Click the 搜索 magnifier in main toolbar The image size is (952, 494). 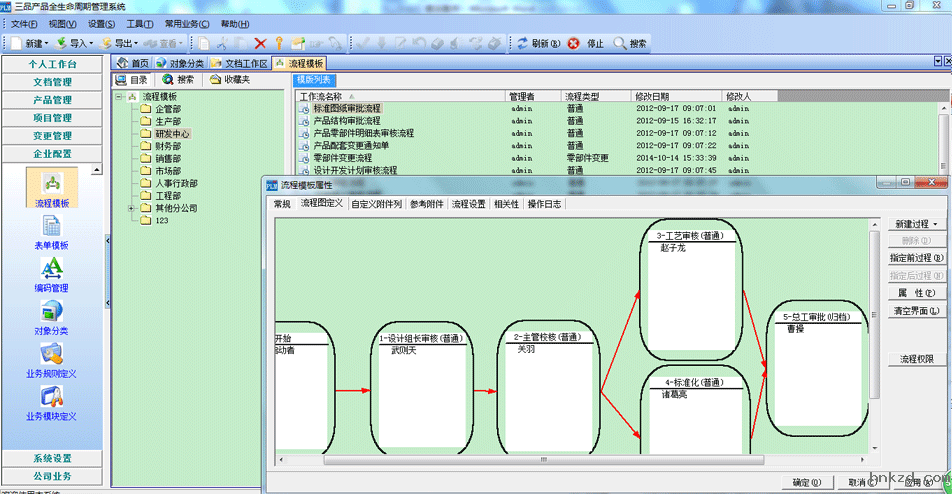point(630,43)
